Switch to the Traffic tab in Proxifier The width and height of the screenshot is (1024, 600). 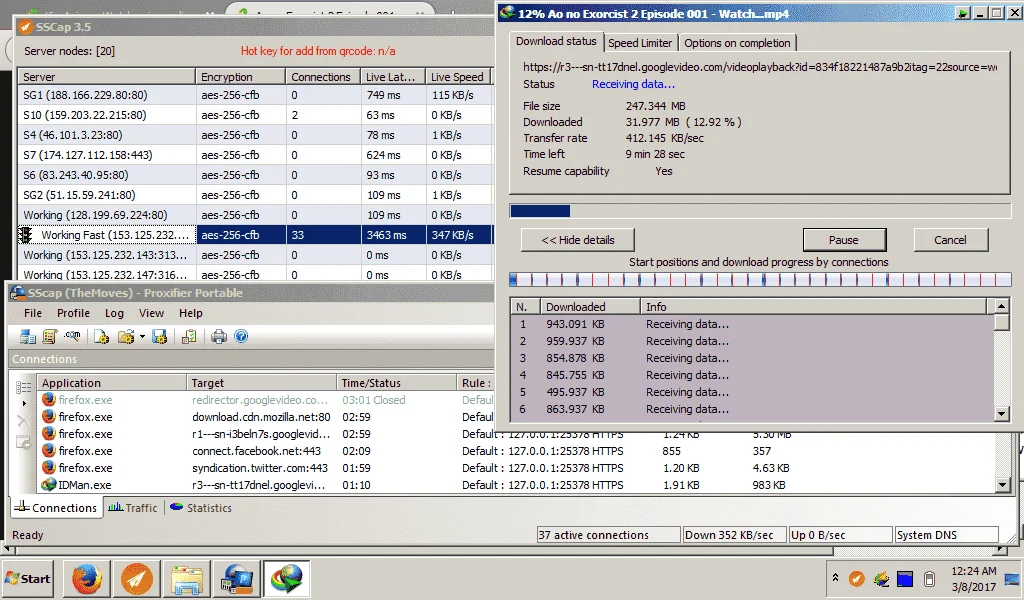[x=133, y=508]
